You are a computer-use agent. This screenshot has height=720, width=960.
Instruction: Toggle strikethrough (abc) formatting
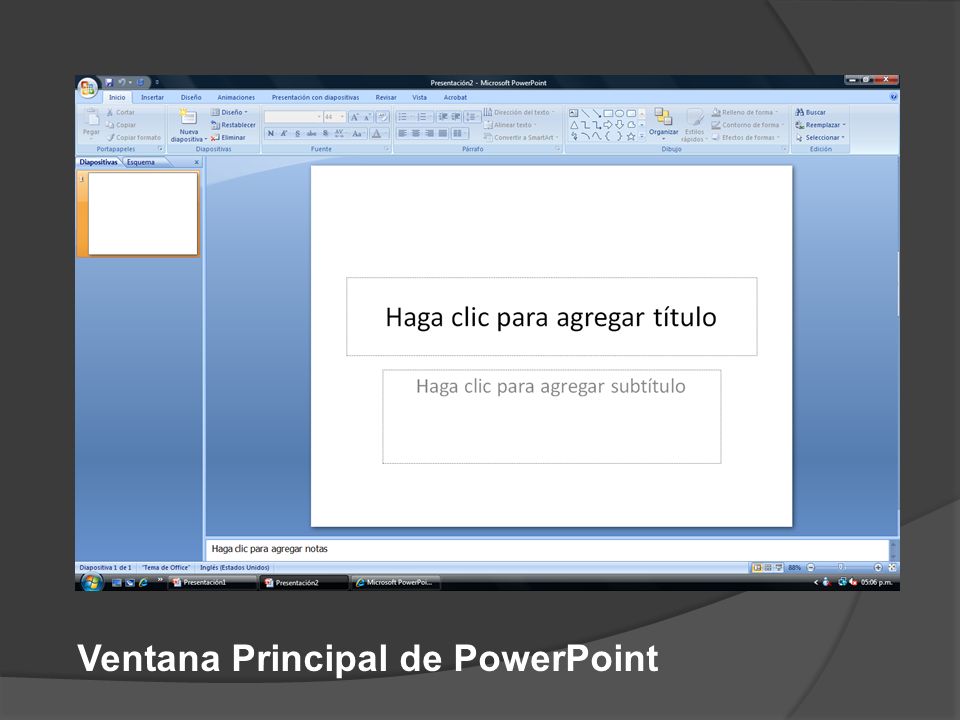pyautogui.click(x=312, y=133)
